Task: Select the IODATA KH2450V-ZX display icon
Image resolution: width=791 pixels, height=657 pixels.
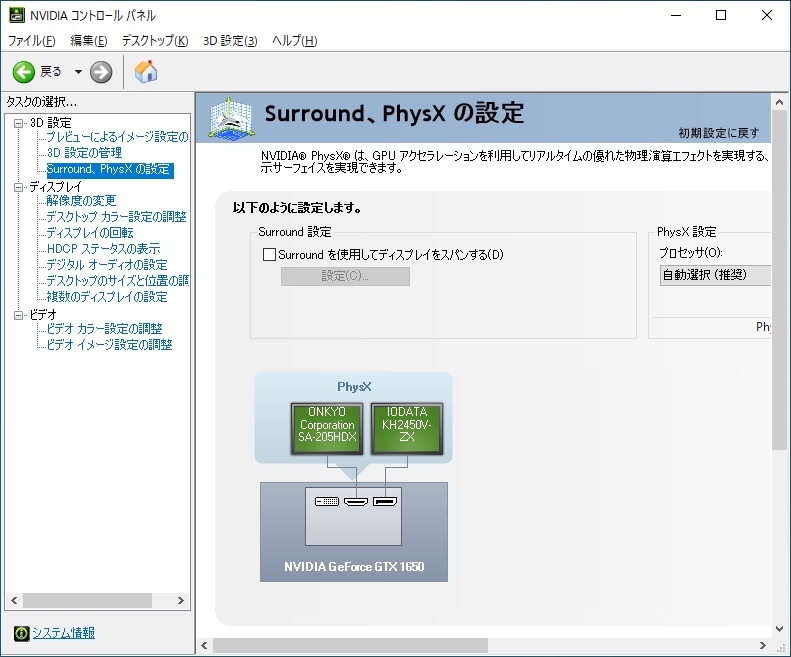Action: (x=407, y=428)
